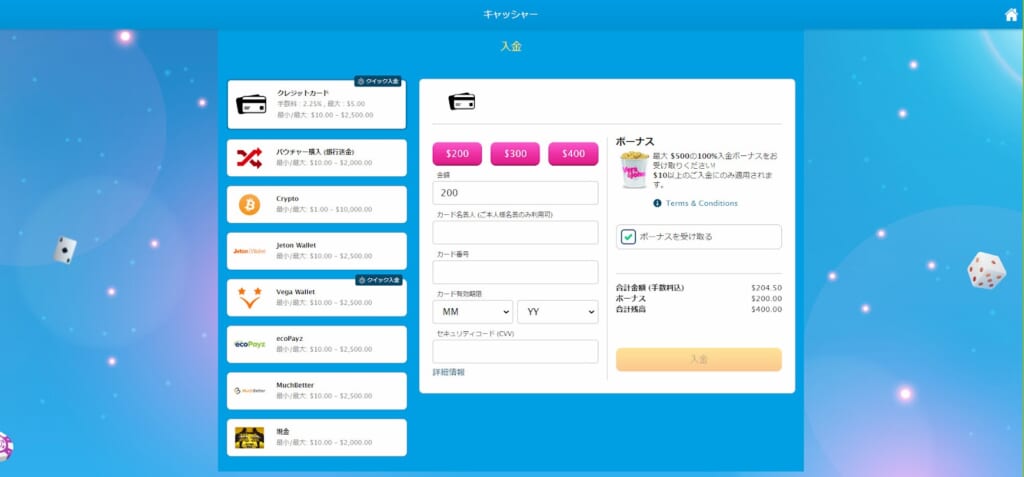The height and width of the screenshot is (477, 1024).
Task: Choose the MuchBetter payment row
Action: [x=317, y=391]
